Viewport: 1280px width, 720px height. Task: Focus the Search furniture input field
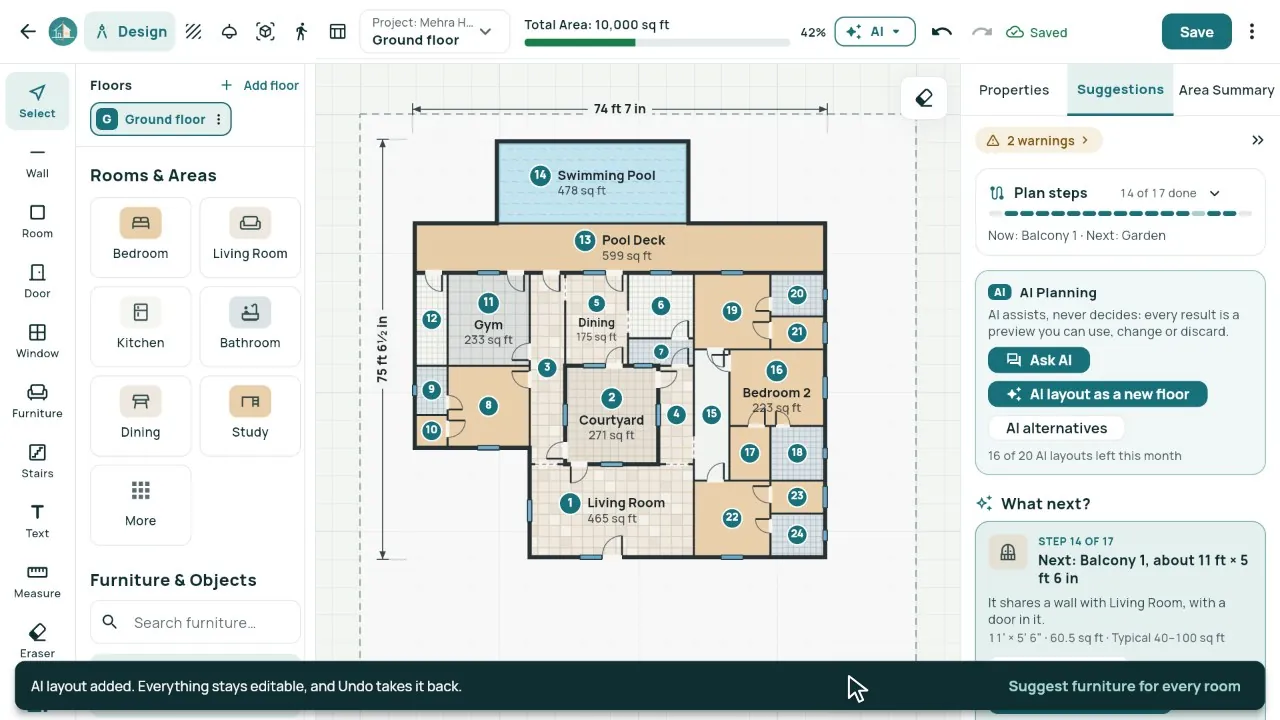(195, 622)
